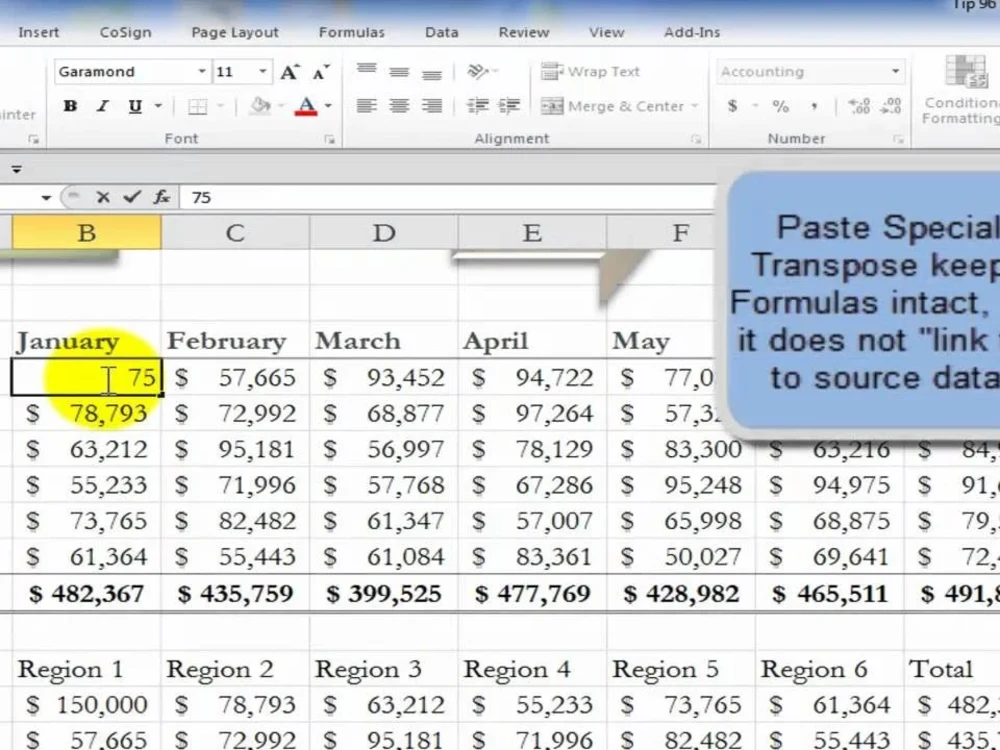Select Top Align icon
The image size is (1000, 750).
[367, 70]
